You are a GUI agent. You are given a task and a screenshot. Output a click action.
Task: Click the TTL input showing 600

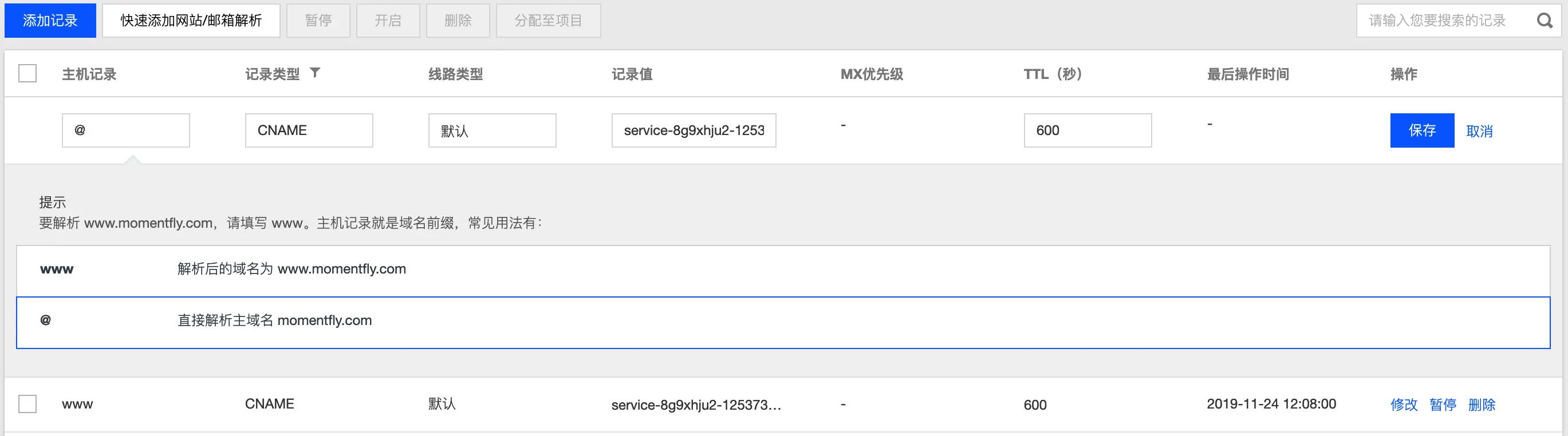coord(1088,130)
